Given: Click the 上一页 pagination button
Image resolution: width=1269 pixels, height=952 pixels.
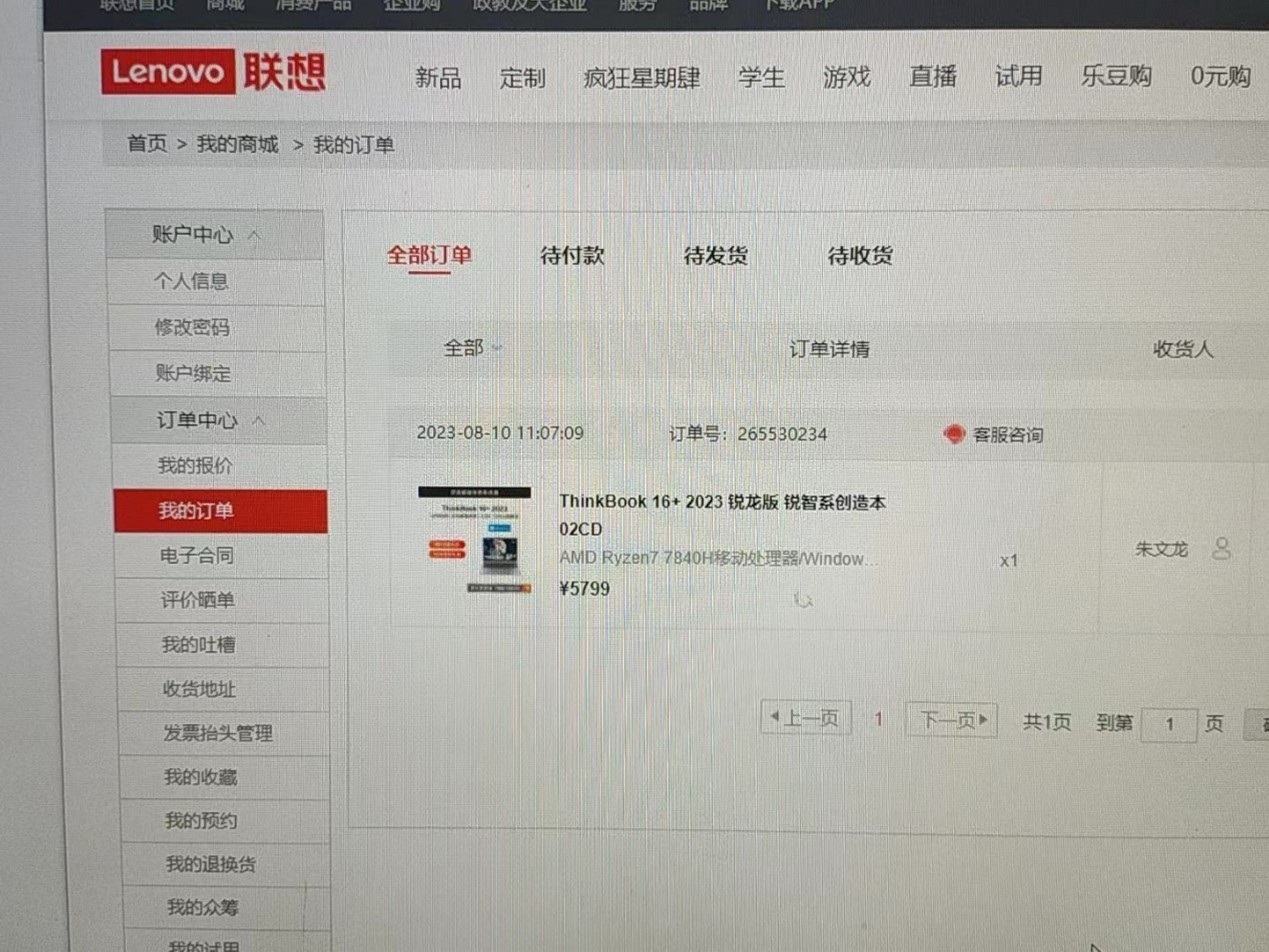Looking at the screenshot, I should 806,718.
